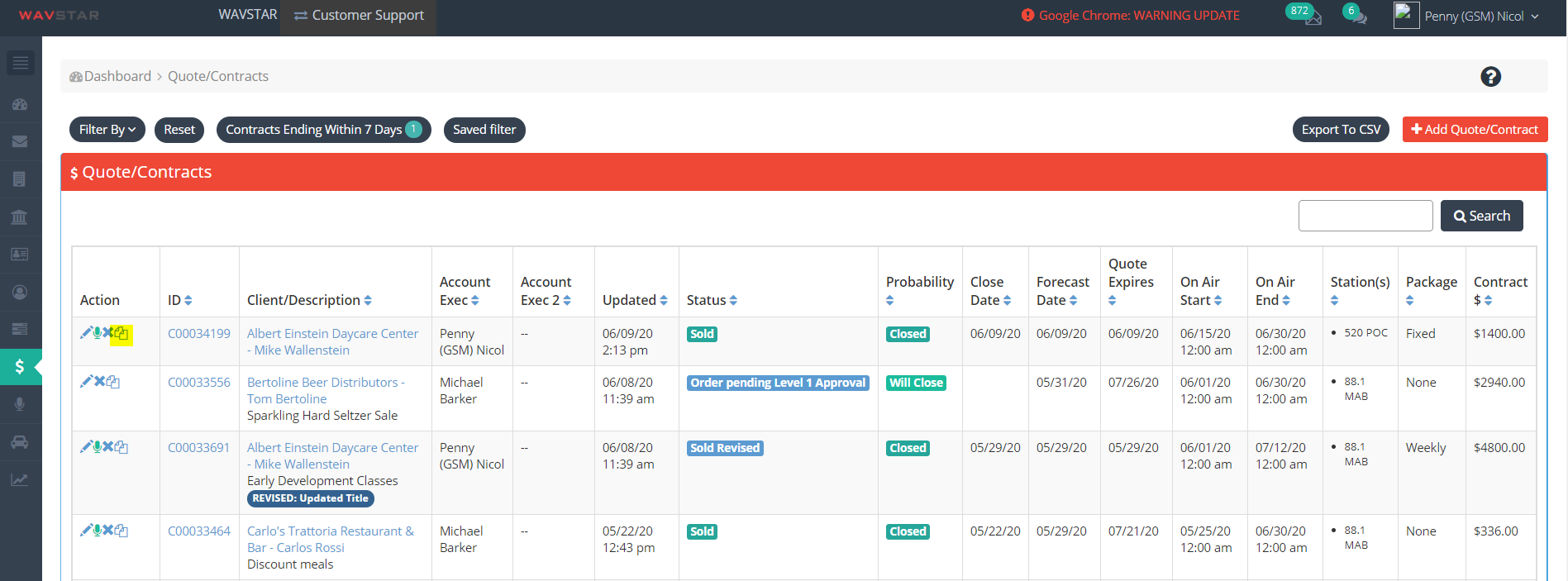
Task: Delete contract C00033464 with X icon
Action: 107,531
